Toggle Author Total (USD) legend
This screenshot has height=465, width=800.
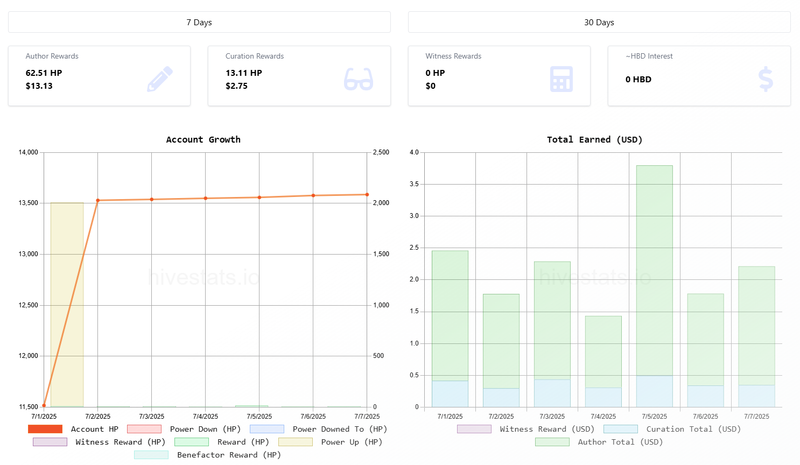(599, 442)
